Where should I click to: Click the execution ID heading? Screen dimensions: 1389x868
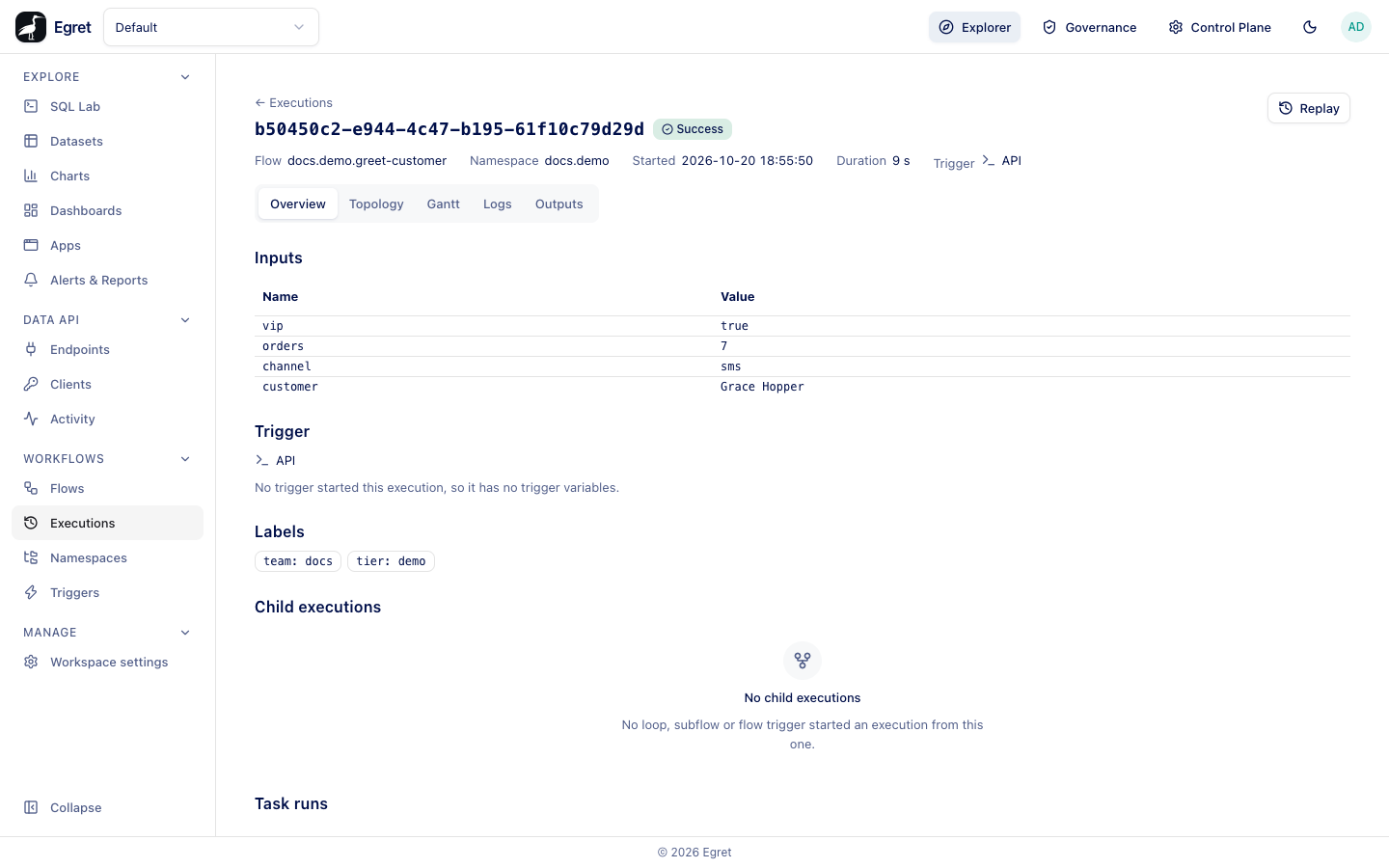pos(449,129)
